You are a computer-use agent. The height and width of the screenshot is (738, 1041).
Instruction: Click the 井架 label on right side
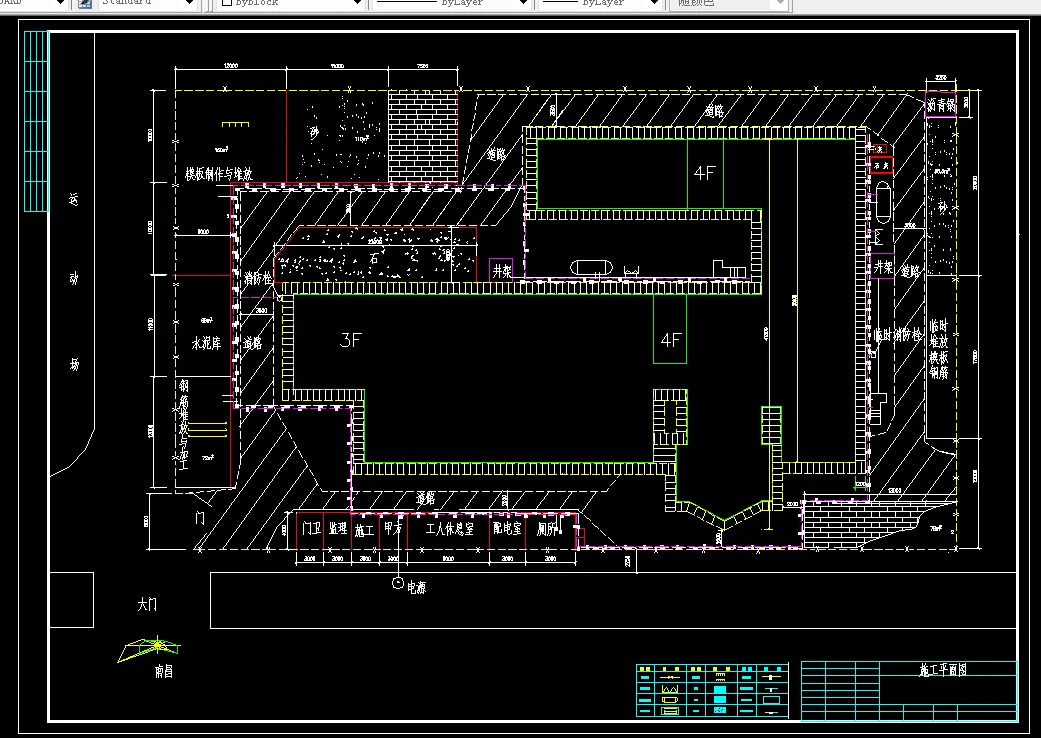point(884,267)
